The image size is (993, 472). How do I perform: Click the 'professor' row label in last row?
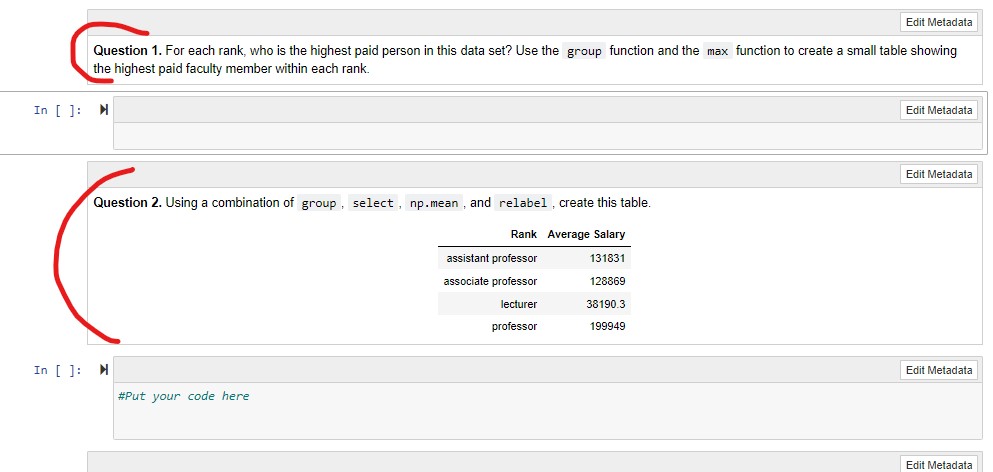tap(514, 327)
